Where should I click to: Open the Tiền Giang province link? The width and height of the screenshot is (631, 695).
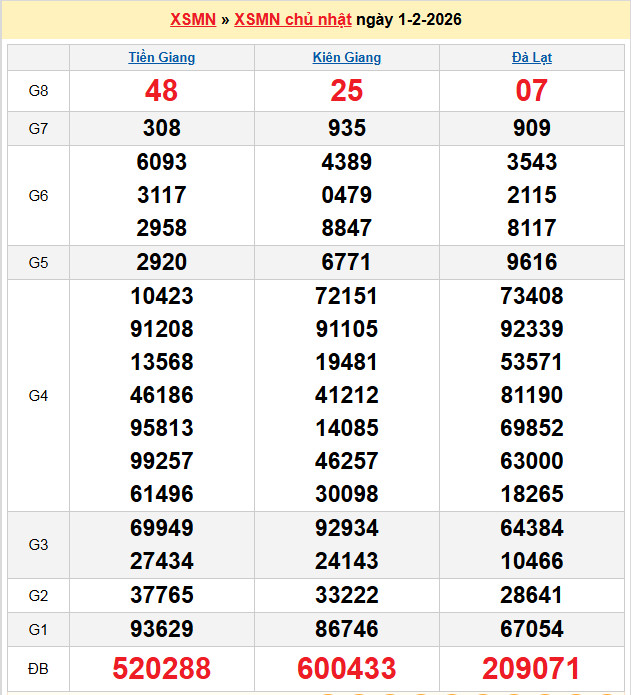coord(162,57)
